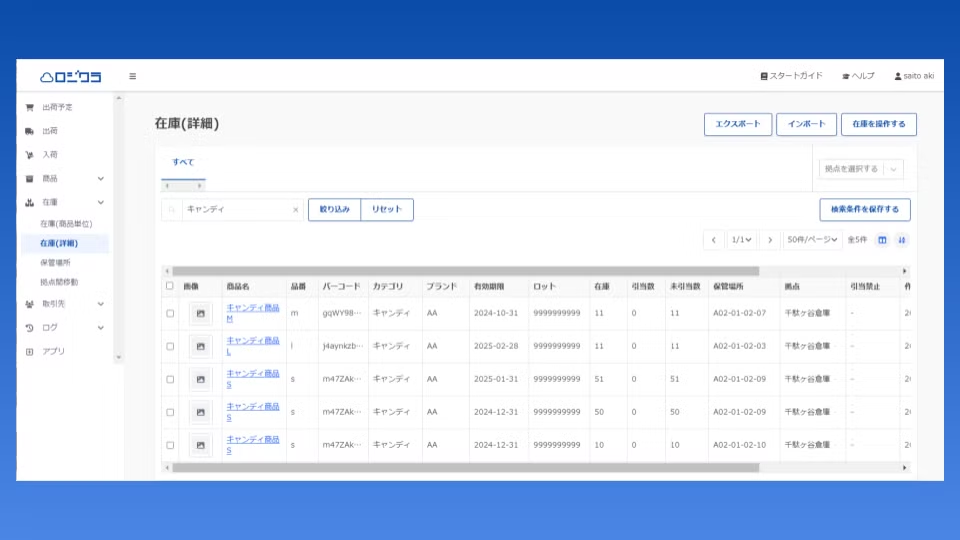Open the 50件/ページ page size dropdown
This screenshot has height=540, width=960.
[x=811, y=240]
